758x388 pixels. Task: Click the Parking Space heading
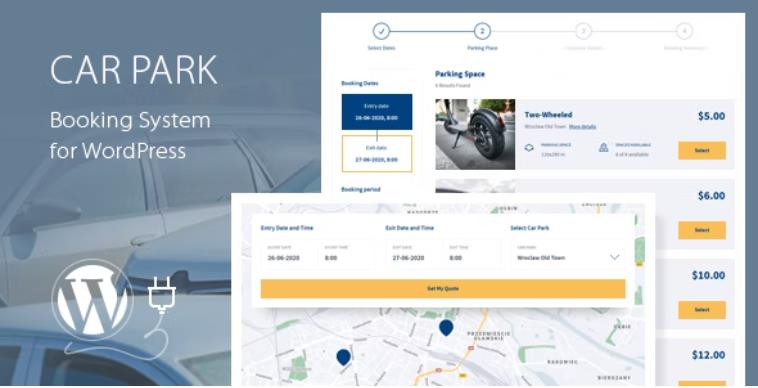[x=460, y=74]
